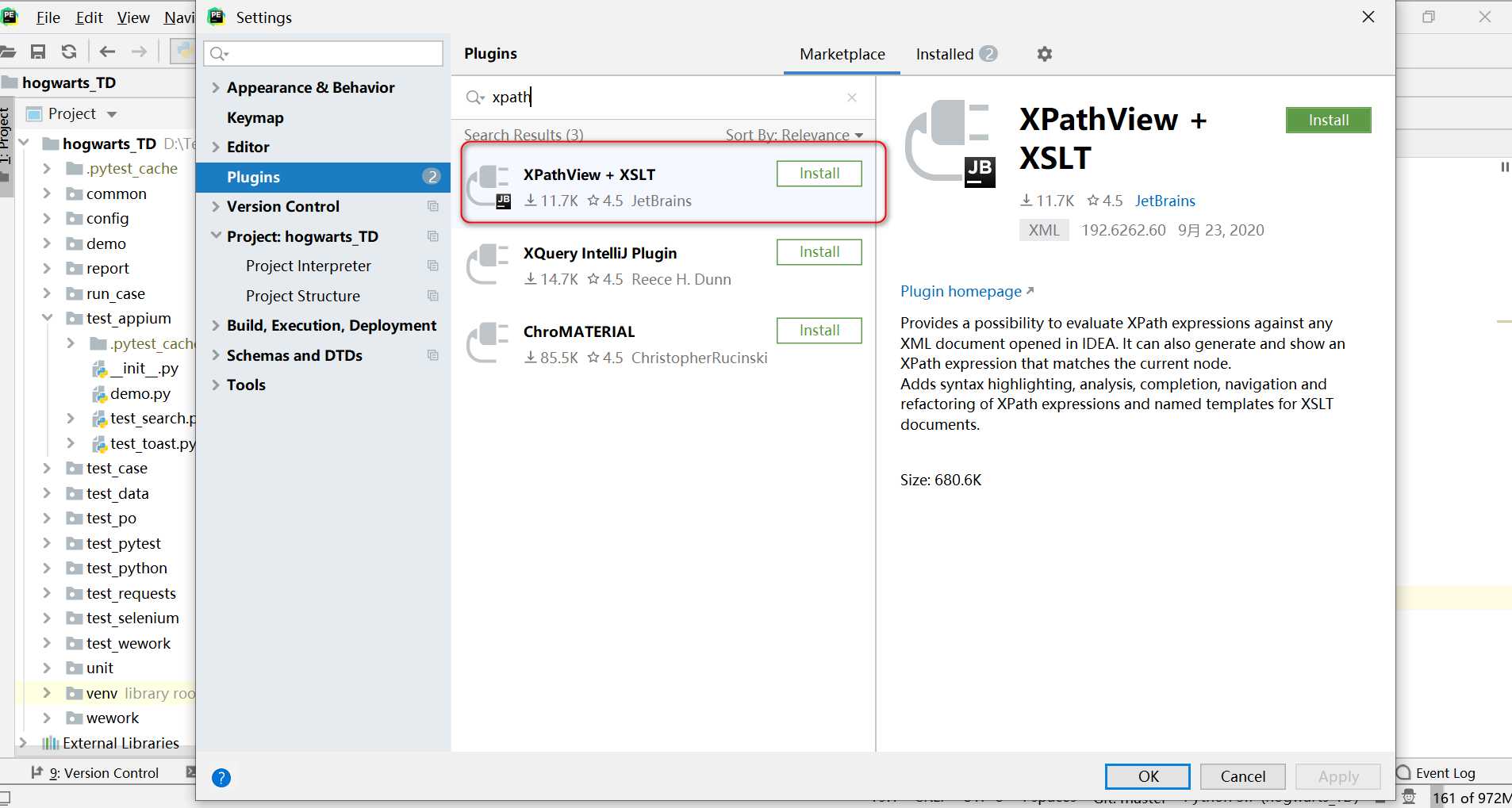Image resolution: width=1512 pixels, height=808 pixels.
Task: Select Keymap in settings tree
Action: tap(255, 117)
